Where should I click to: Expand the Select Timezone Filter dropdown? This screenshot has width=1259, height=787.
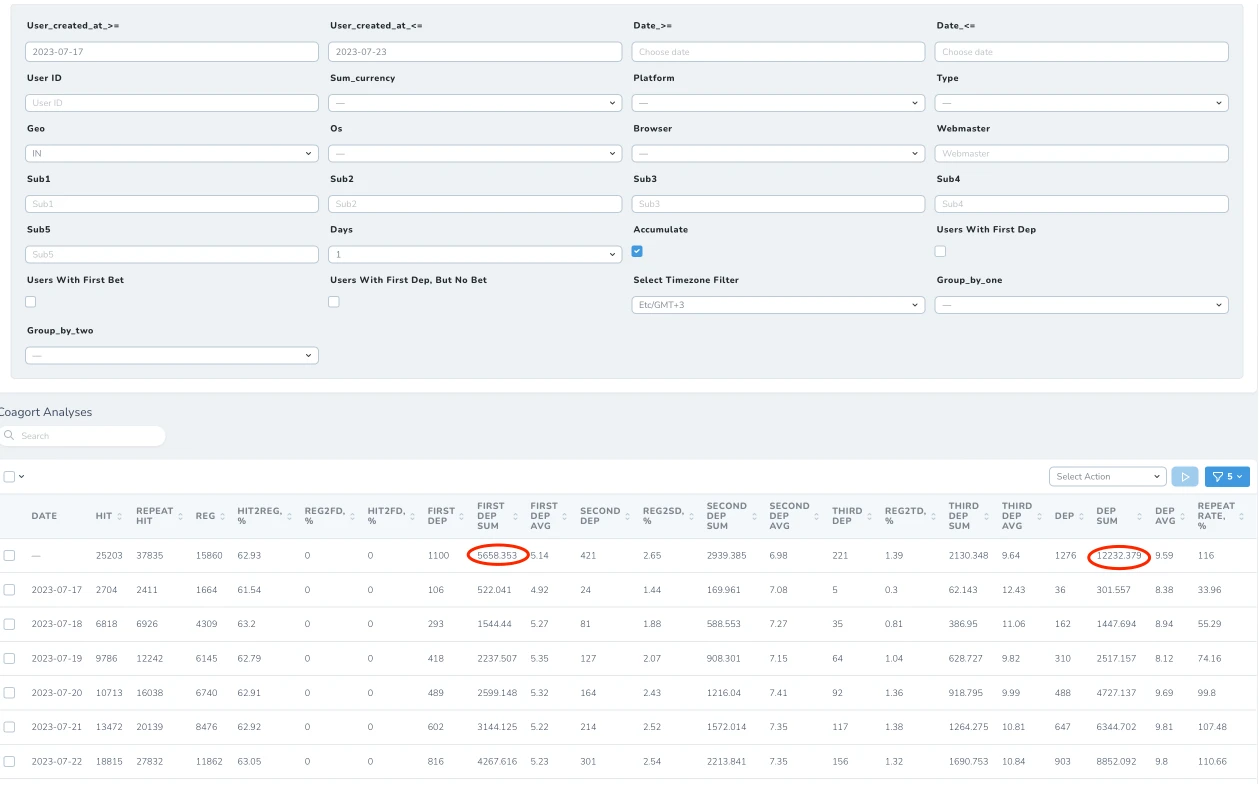point(778,304)
